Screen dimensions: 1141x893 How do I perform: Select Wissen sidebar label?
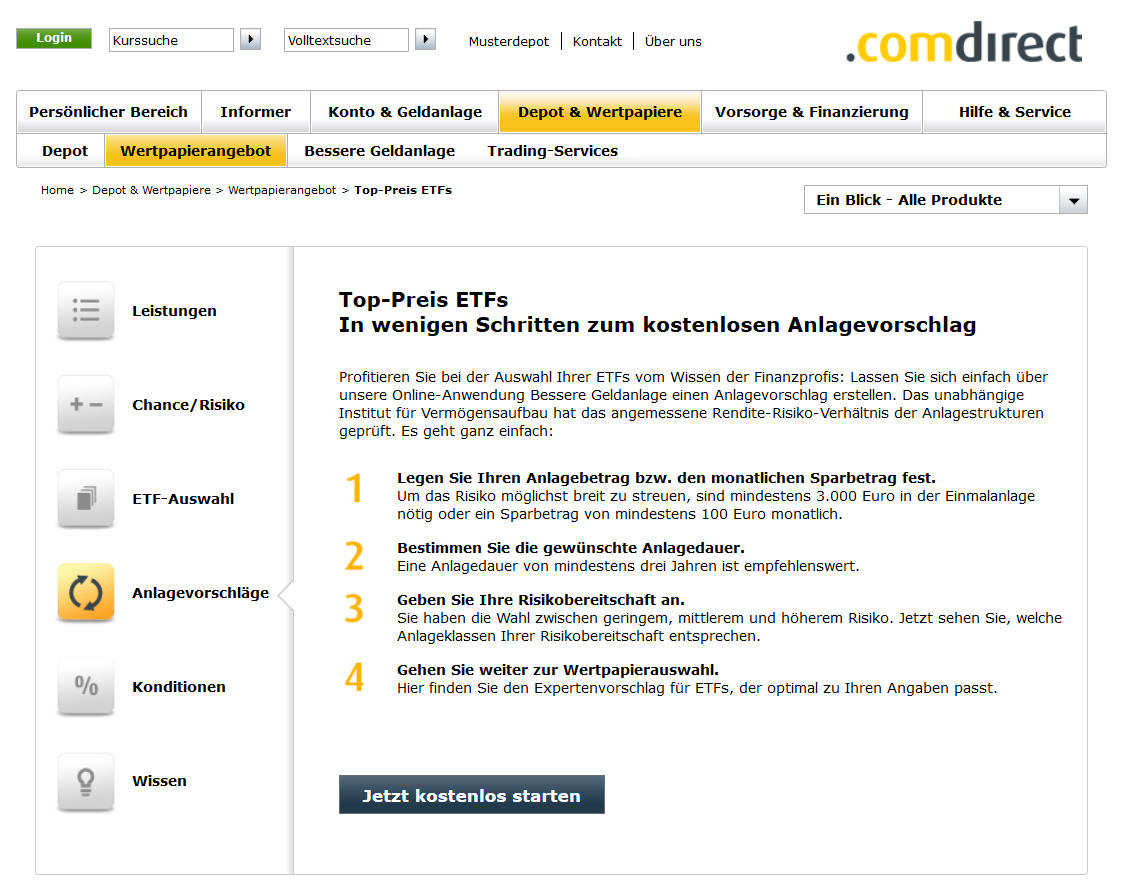click(159, 781)
